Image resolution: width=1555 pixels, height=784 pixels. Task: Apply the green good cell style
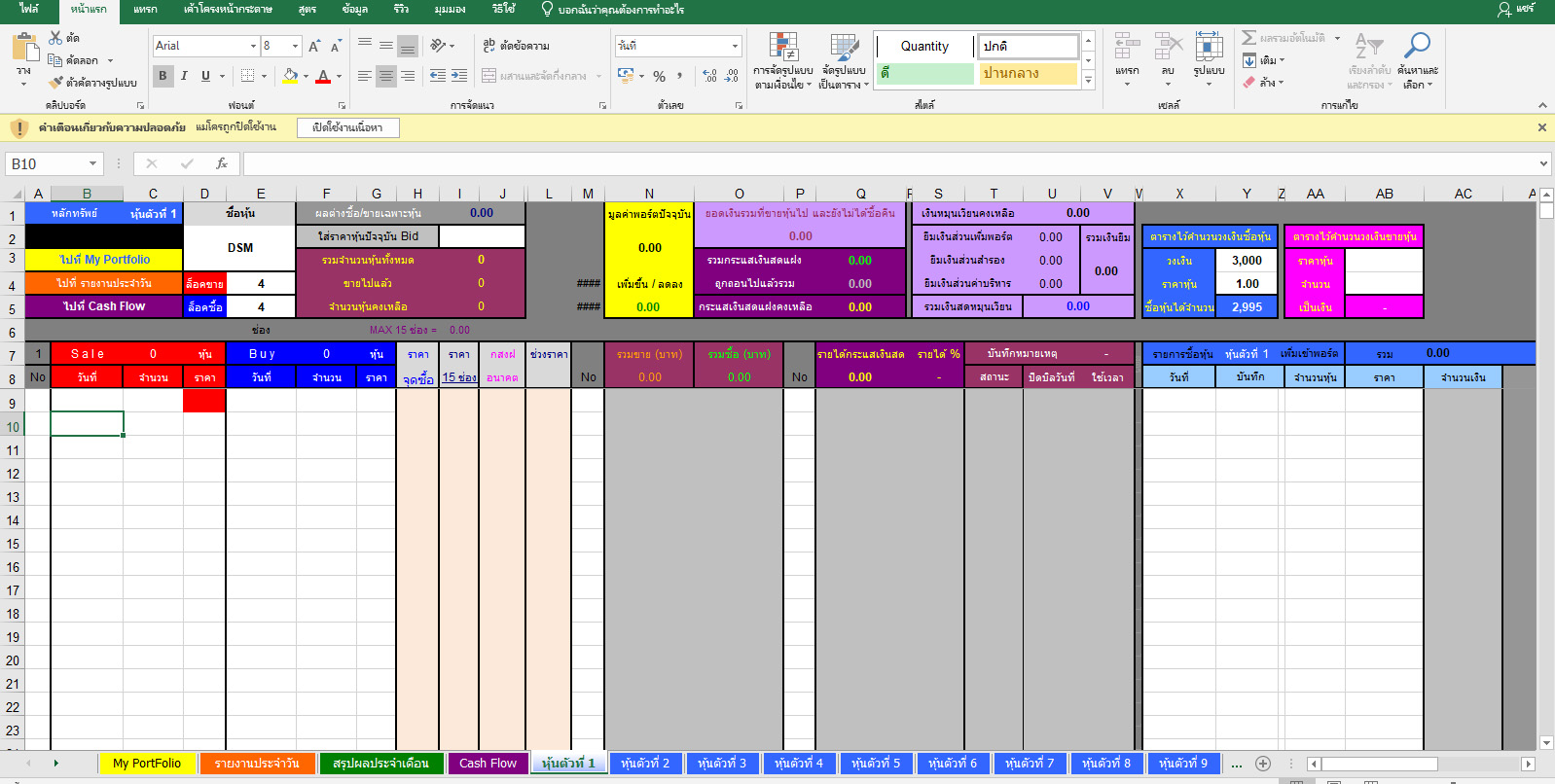point(924,73)
